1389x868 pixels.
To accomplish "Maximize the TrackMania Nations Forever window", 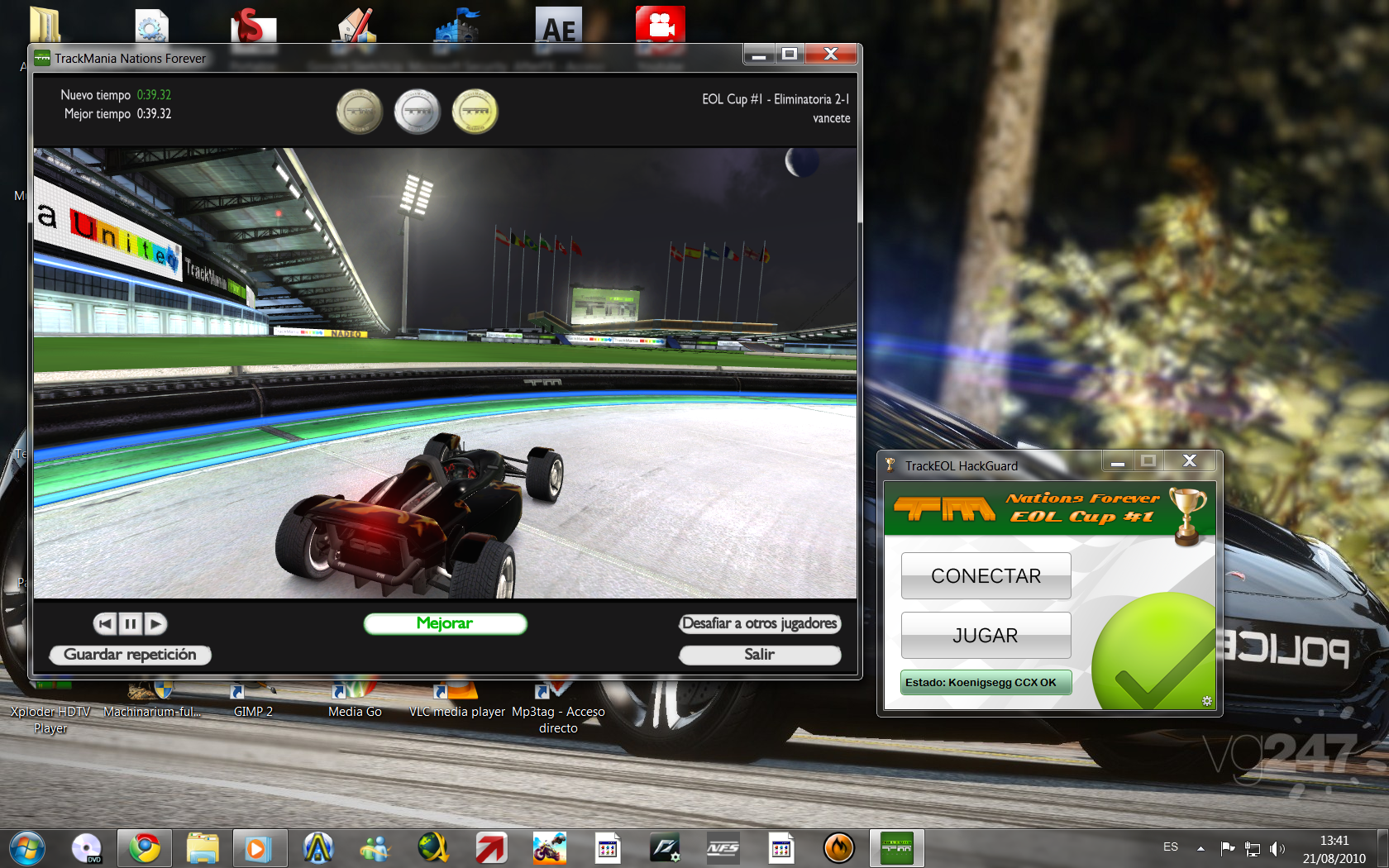I will [790, 54].
